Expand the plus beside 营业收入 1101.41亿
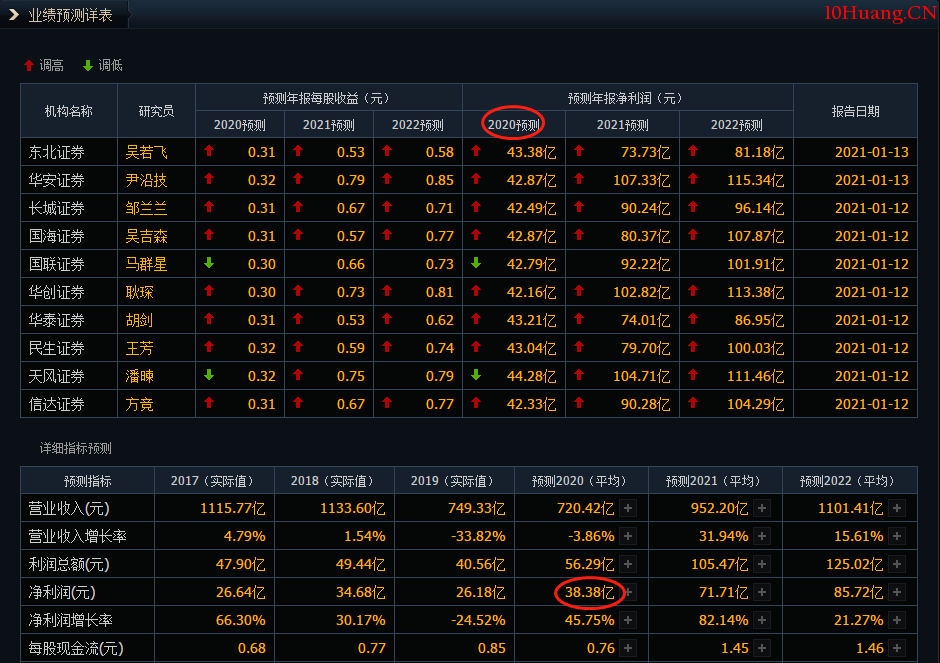The image size is (940, 663). tap(897, 508)
